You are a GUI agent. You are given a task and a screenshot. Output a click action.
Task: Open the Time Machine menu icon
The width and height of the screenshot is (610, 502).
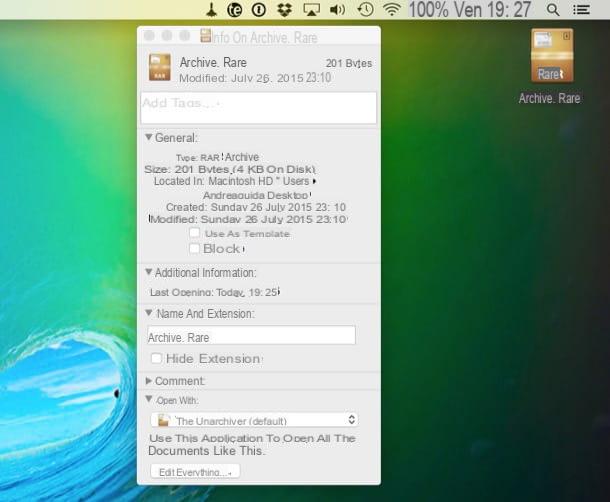pyautogui.click(x=365, y=9)
